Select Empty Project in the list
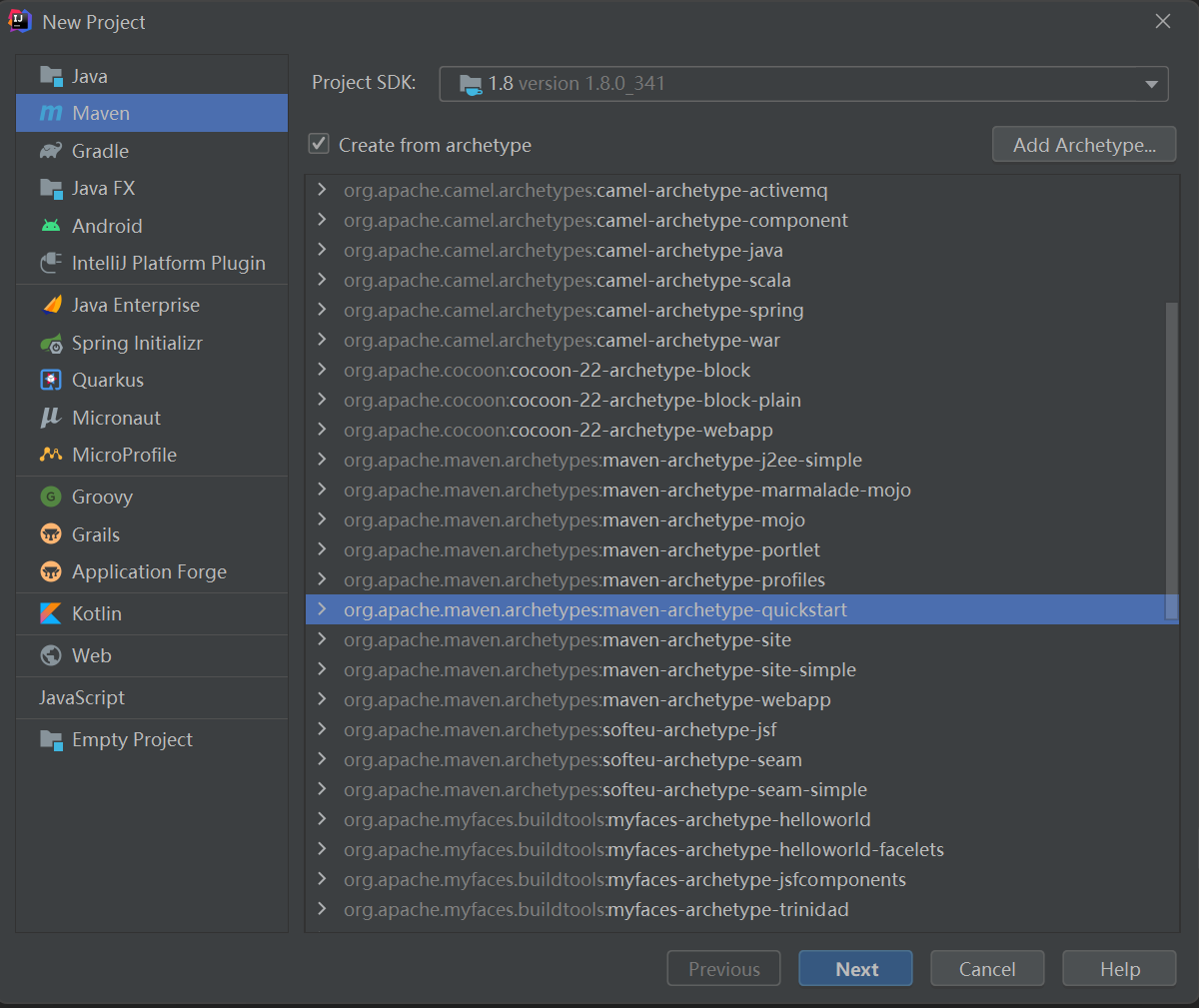The height and width of the screenshot is (1008, 1199). (x=132, y=740)
